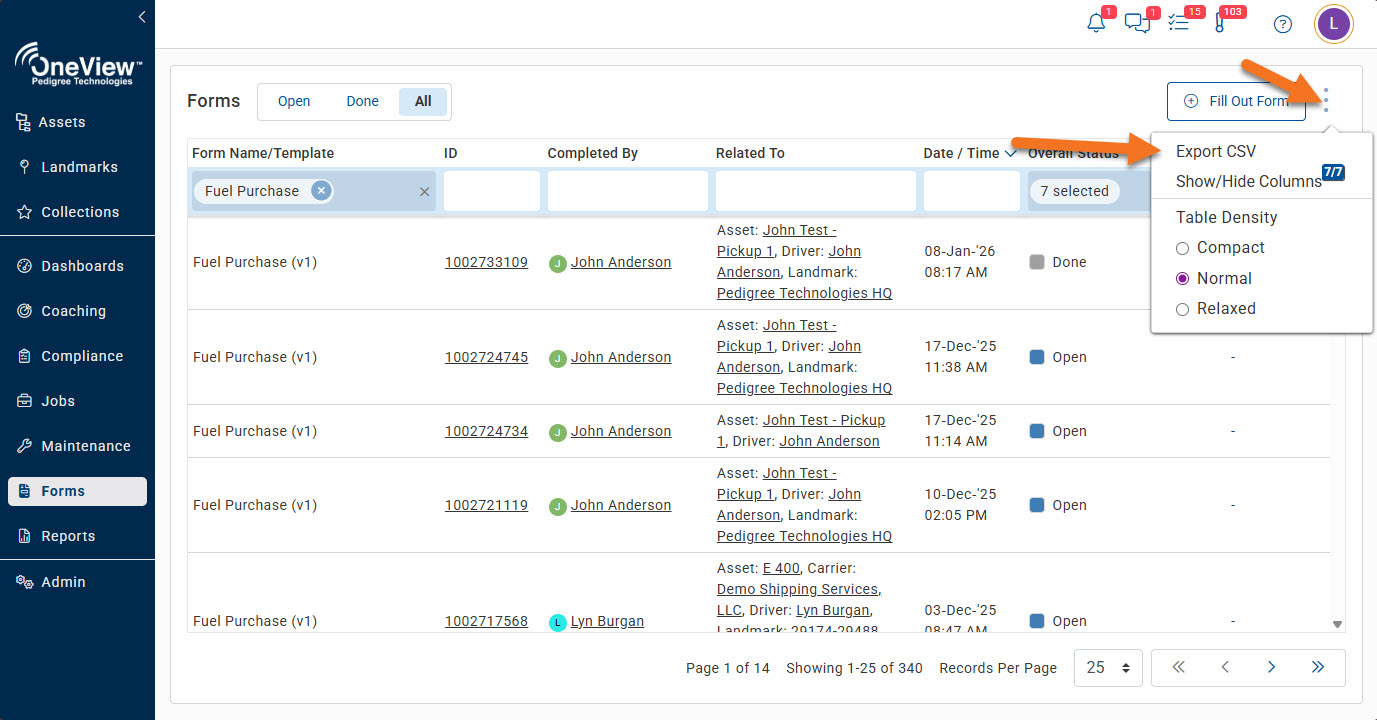Sort by the Date / Time column arrow

[x=1011, y=153]
